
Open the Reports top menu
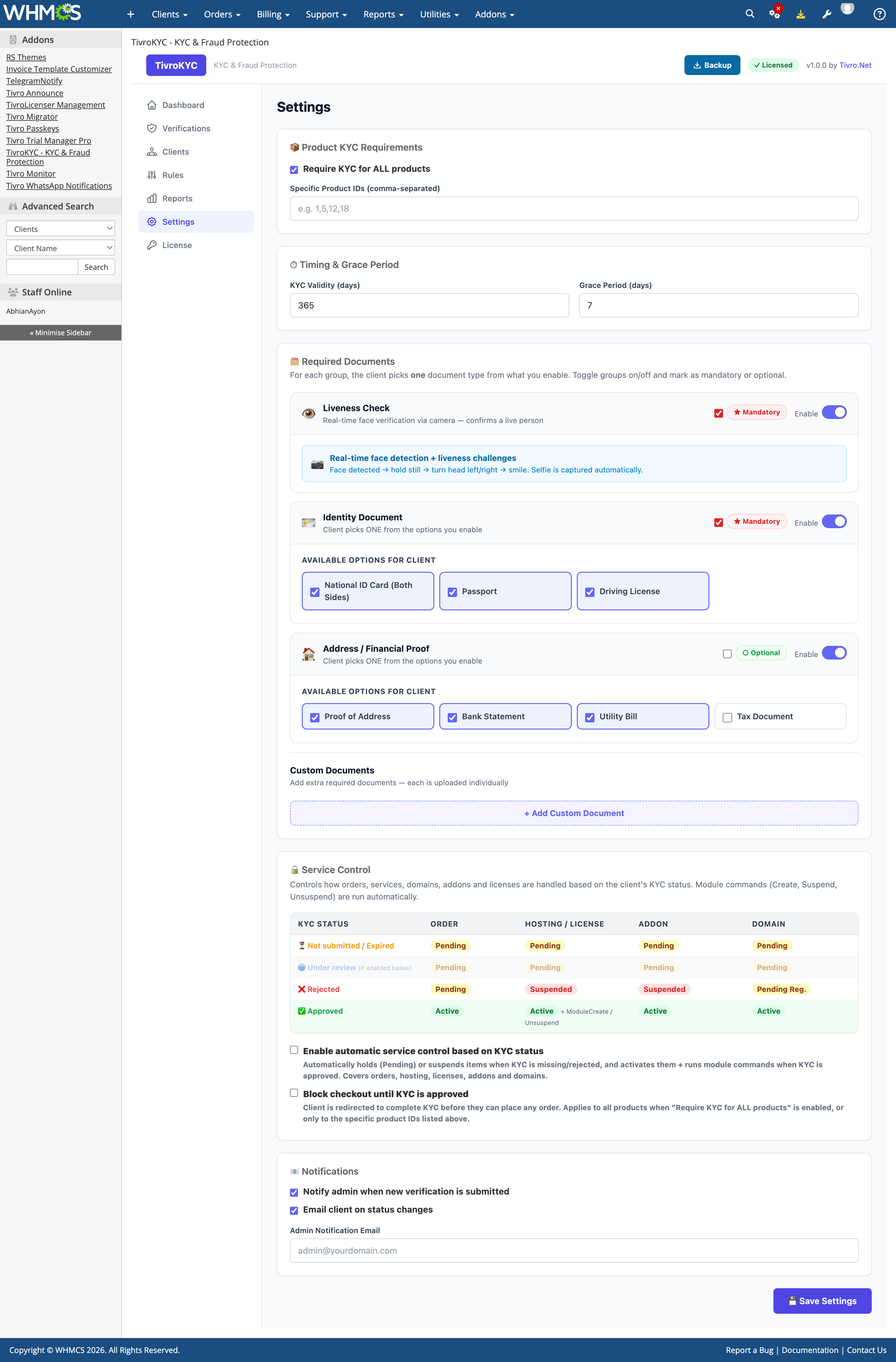click(383, 14)
